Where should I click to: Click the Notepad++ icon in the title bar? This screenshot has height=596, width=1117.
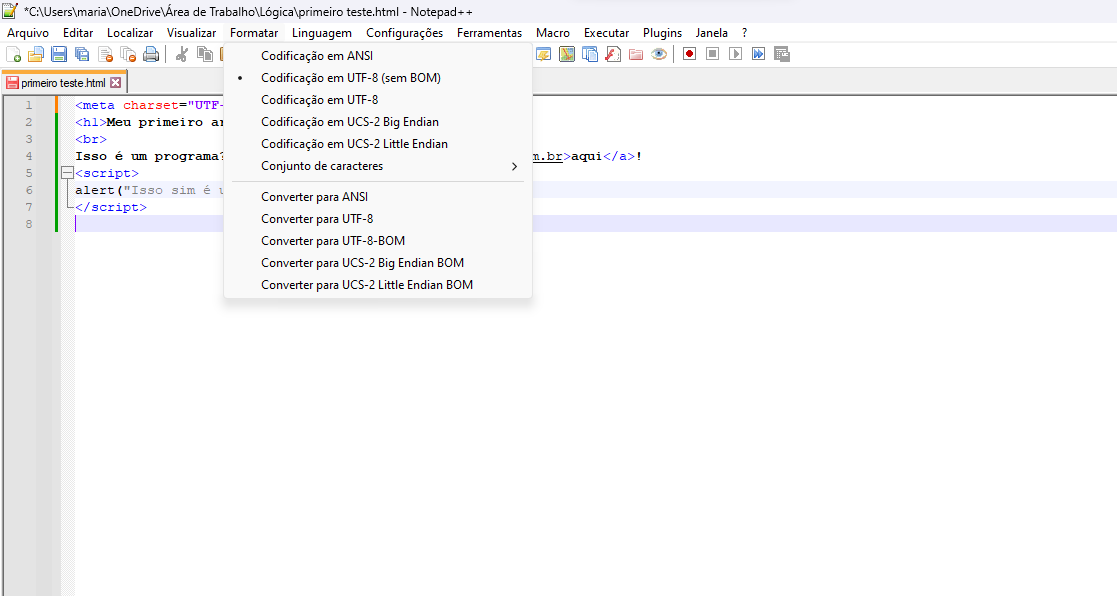coord(10,11)
